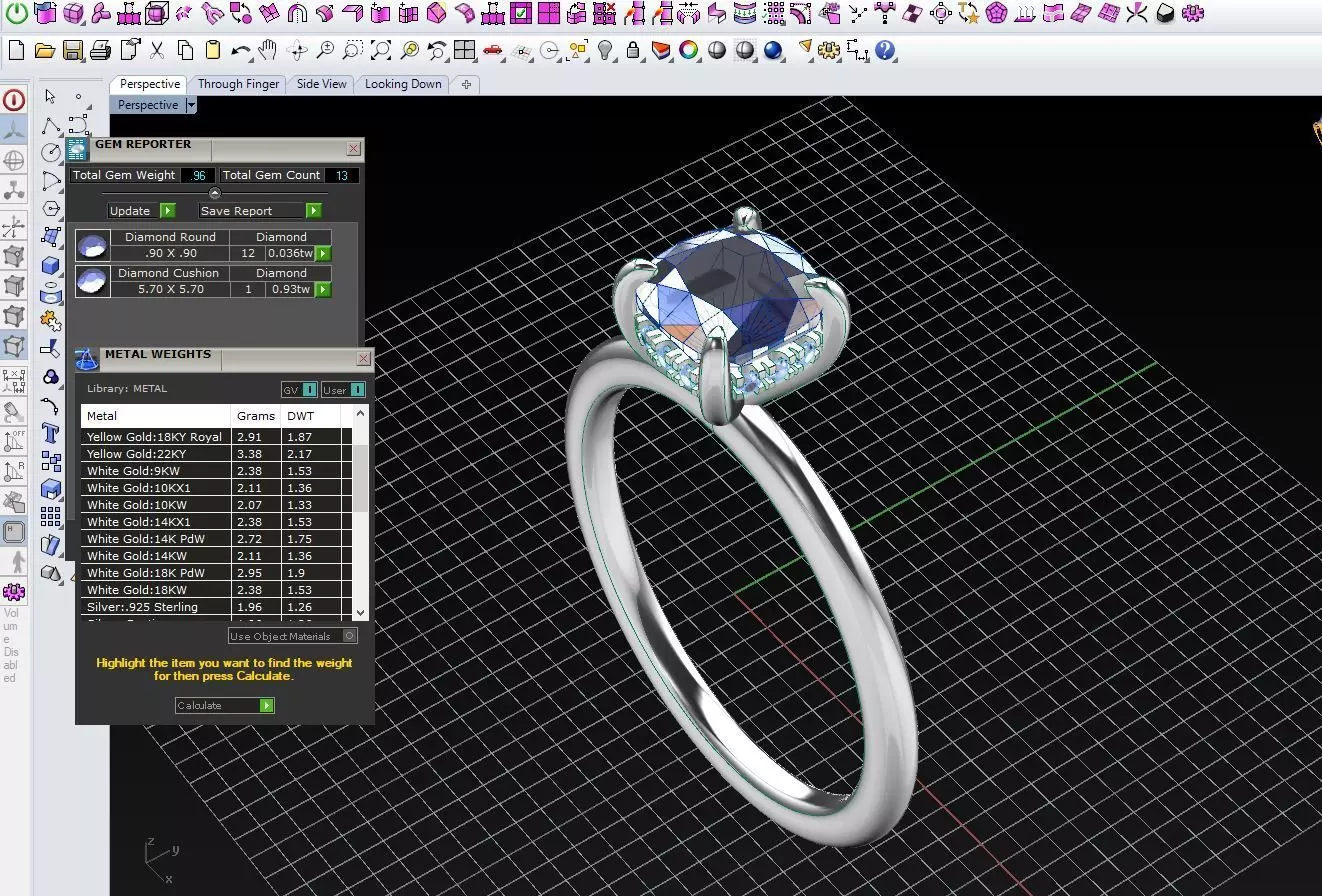This screenshot has height=896, width=1322.
Task: Click the Total Gem Weight value field
Action: click(197, 176)
